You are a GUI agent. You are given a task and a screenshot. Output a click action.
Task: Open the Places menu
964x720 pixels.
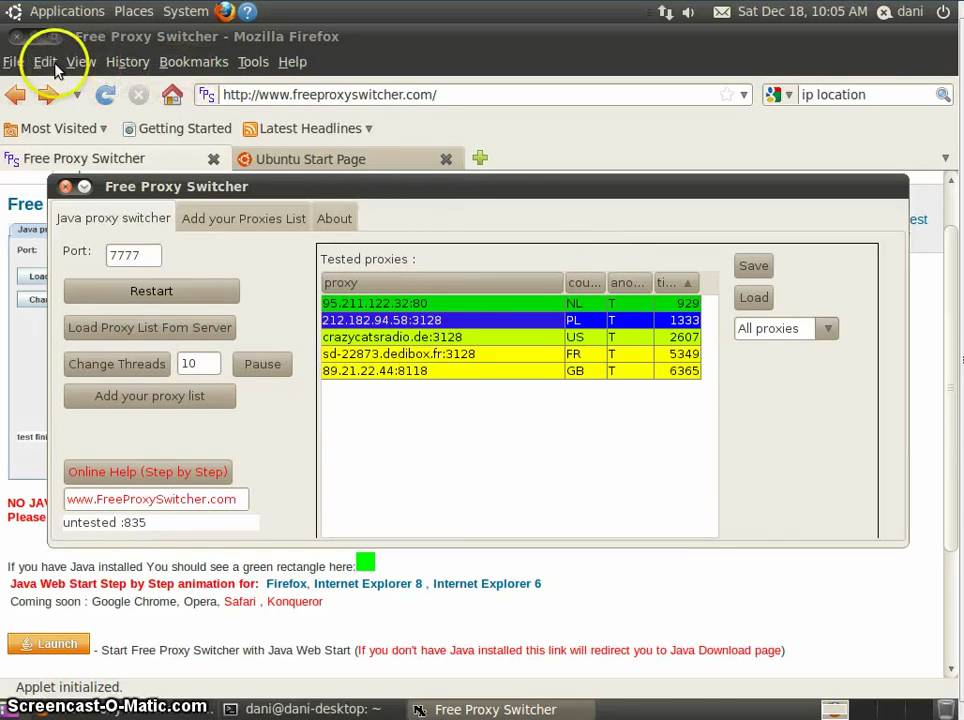133,11
